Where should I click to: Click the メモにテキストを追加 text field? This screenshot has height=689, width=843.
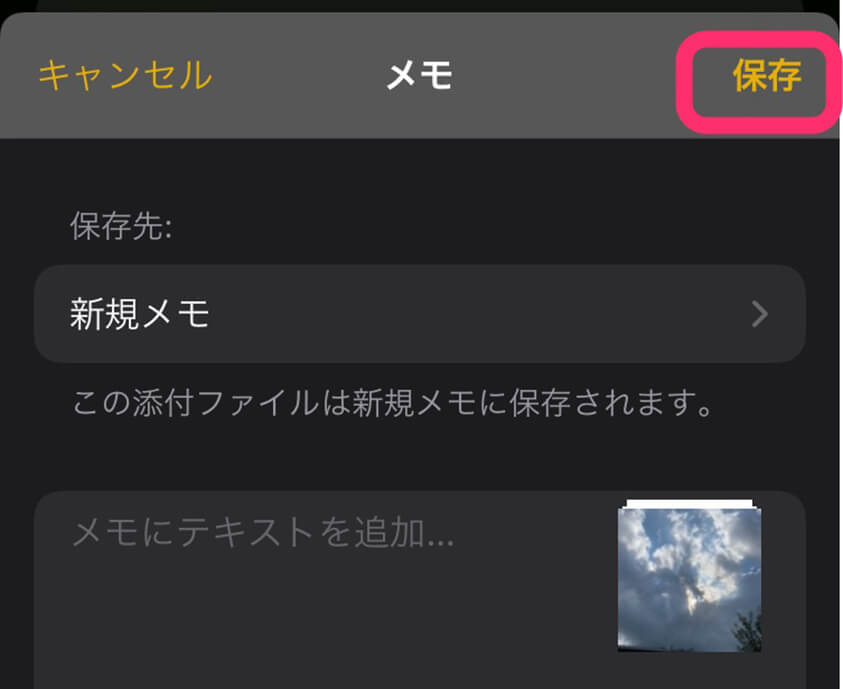point(420,590)
